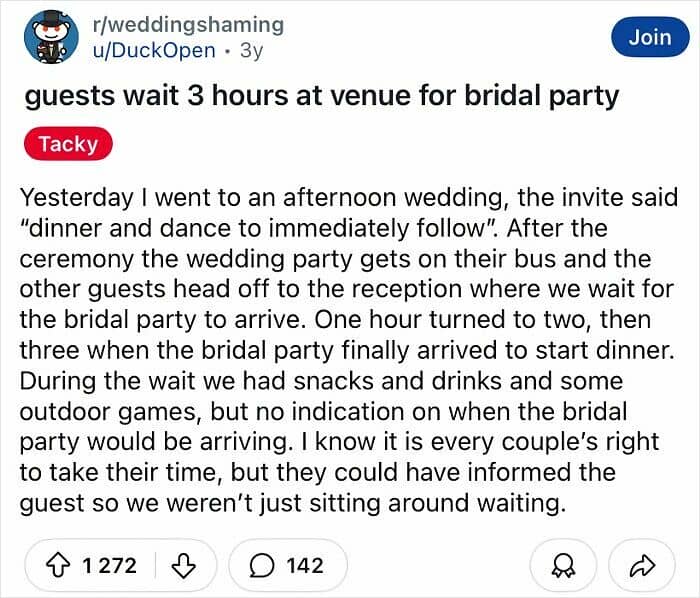Open comments via the speech bubble icon

pyautogui.click(x=262, y=565)
